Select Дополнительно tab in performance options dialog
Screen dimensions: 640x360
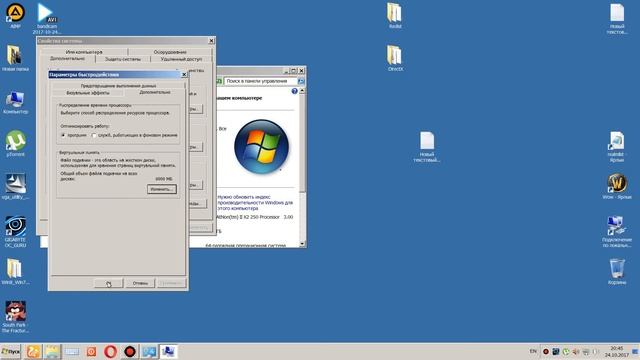pos(155,93)
